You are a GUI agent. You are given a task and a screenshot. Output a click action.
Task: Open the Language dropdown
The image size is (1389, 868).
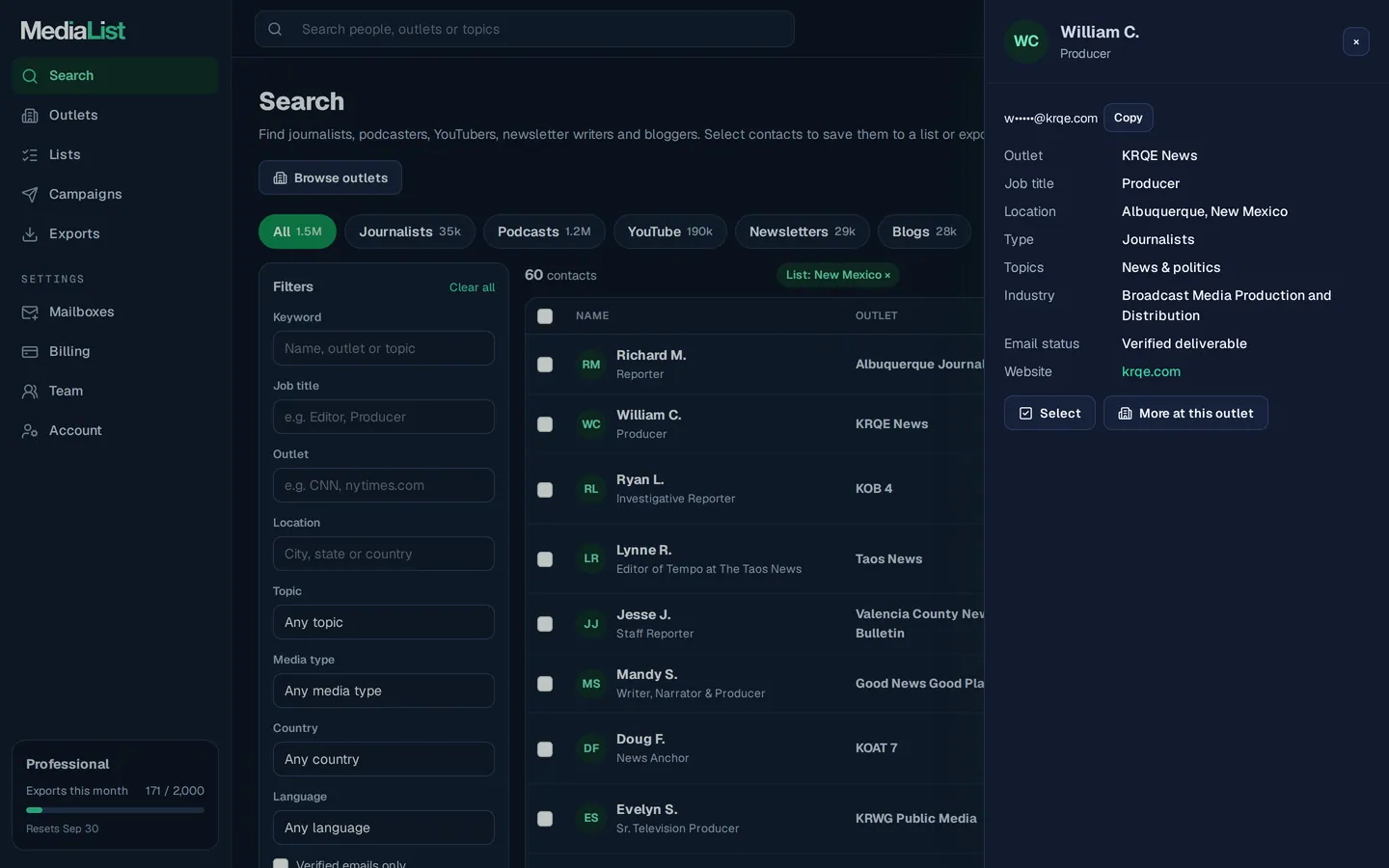pos(384,827)
